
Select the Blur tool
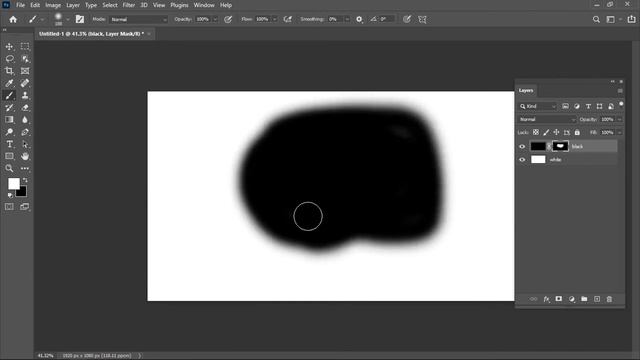point(25,120)
